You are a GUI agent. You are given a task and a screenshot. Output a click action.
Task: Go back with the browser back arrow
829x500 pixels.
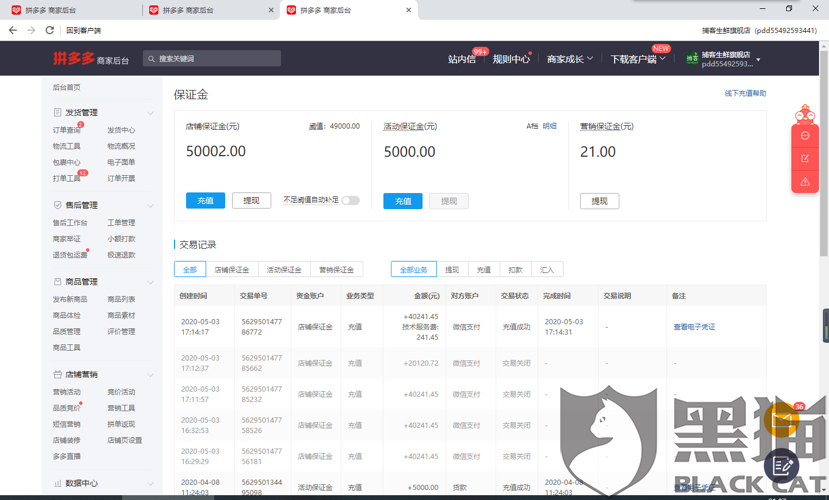pos(13,30)
